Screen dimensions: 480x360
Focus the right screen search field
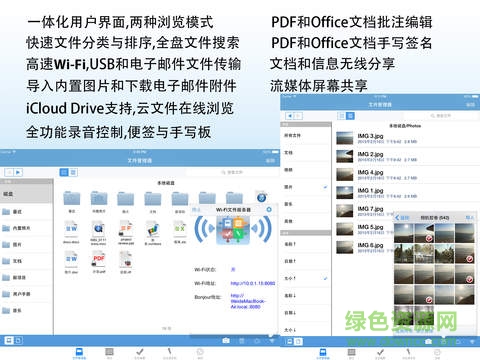tap(441, 116)
